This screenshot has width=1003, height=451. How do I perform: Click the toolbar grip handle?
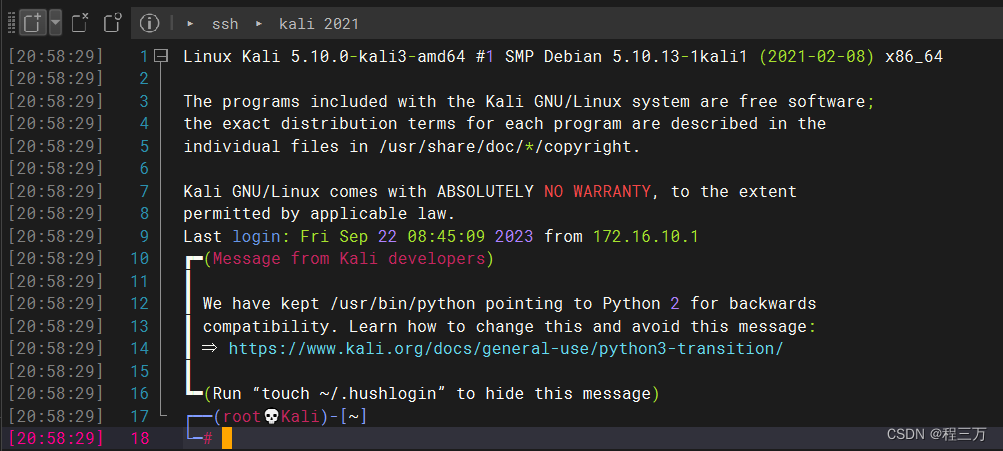11,24
